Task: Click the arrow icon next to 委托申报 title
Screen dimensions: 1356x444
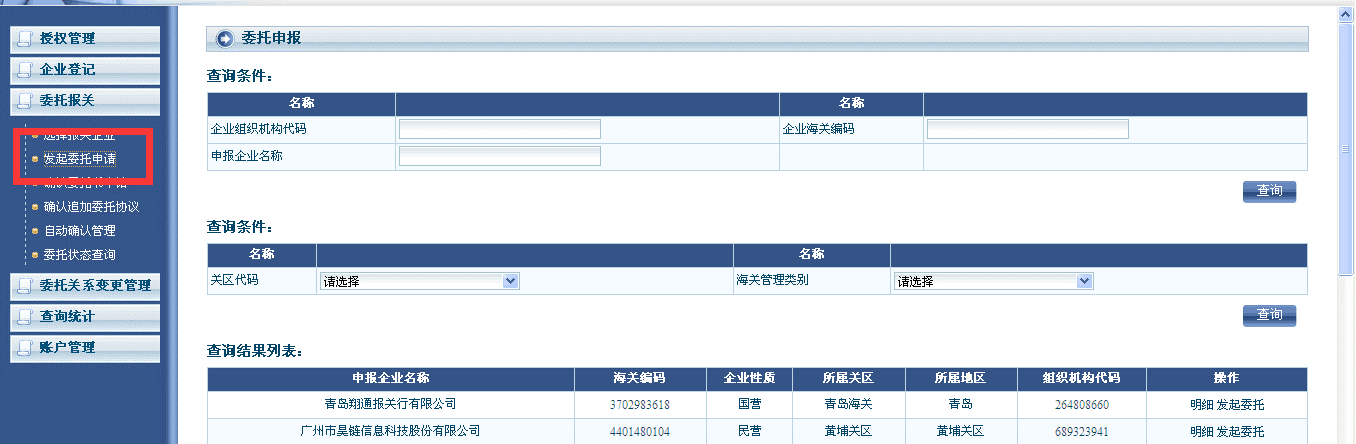Action: tap(225, 39)
